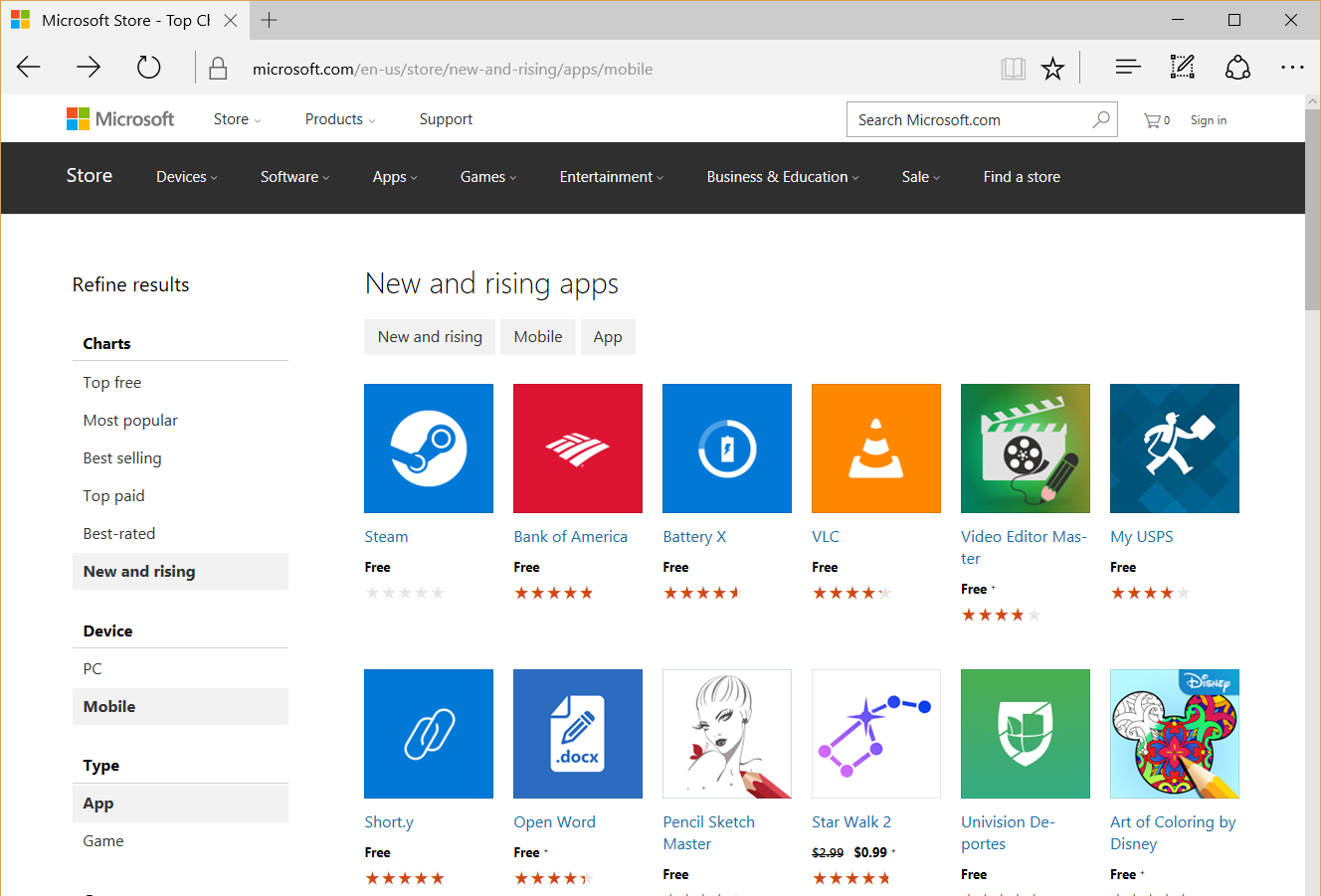Open the Hub panel icon
This screenshot has height=896, width=1321.
(x=1127, y=67)
